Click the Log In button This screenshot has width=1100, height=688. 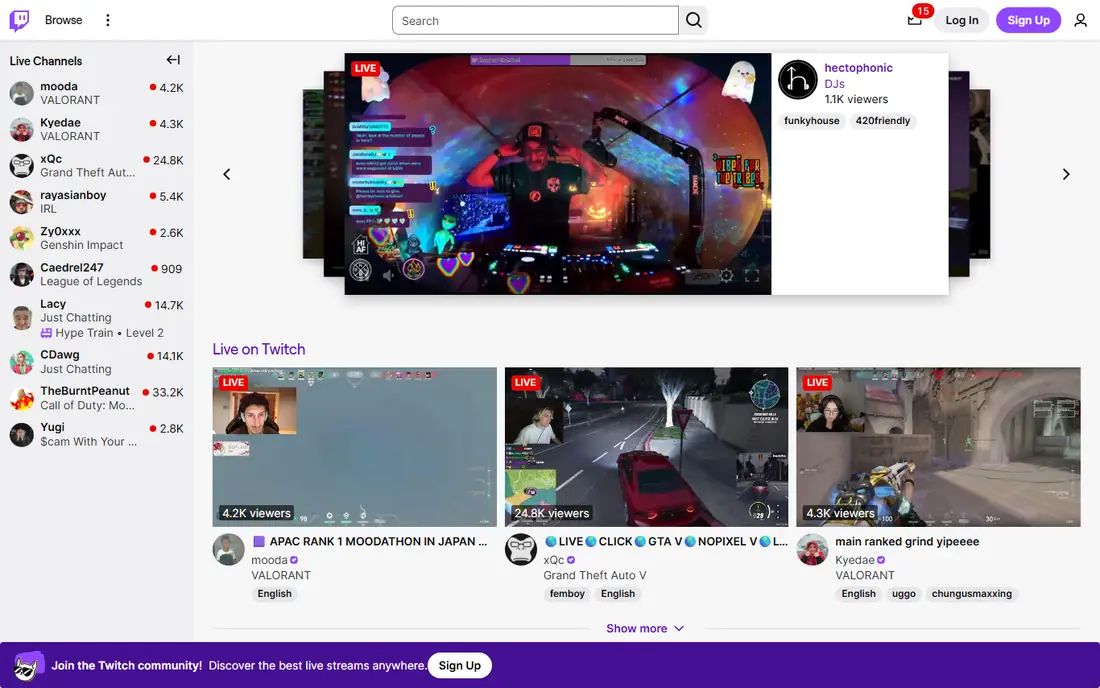click(961, 20)
